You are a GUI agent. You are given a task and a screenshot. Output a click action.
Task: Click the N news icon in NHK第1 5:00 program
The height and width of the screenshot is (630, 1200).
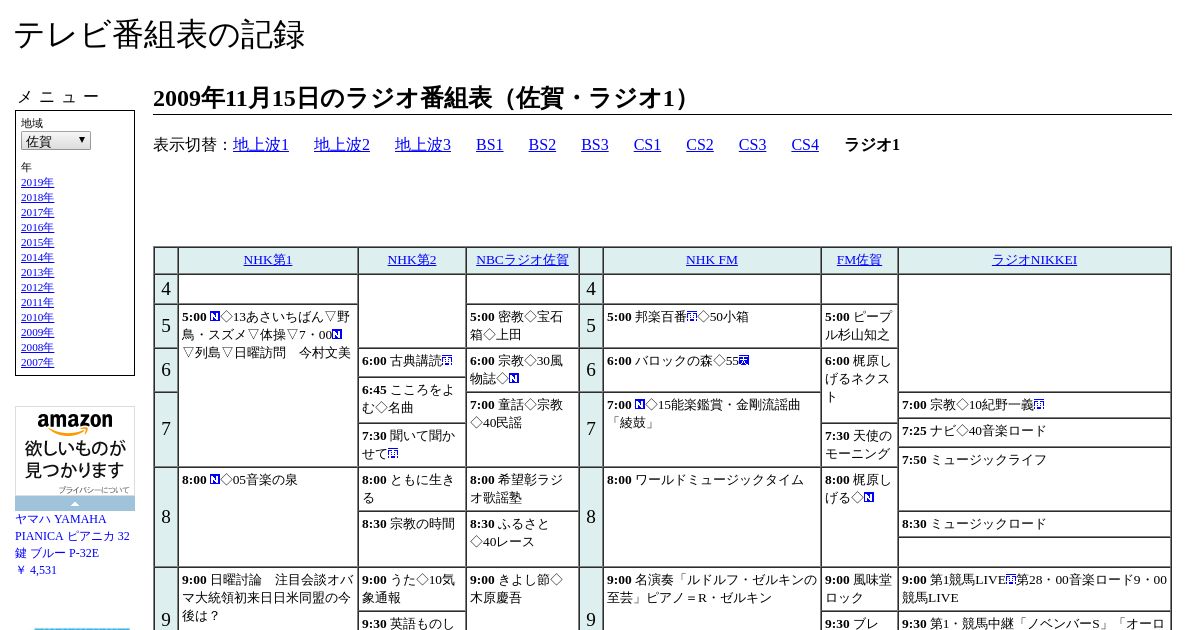215,316
